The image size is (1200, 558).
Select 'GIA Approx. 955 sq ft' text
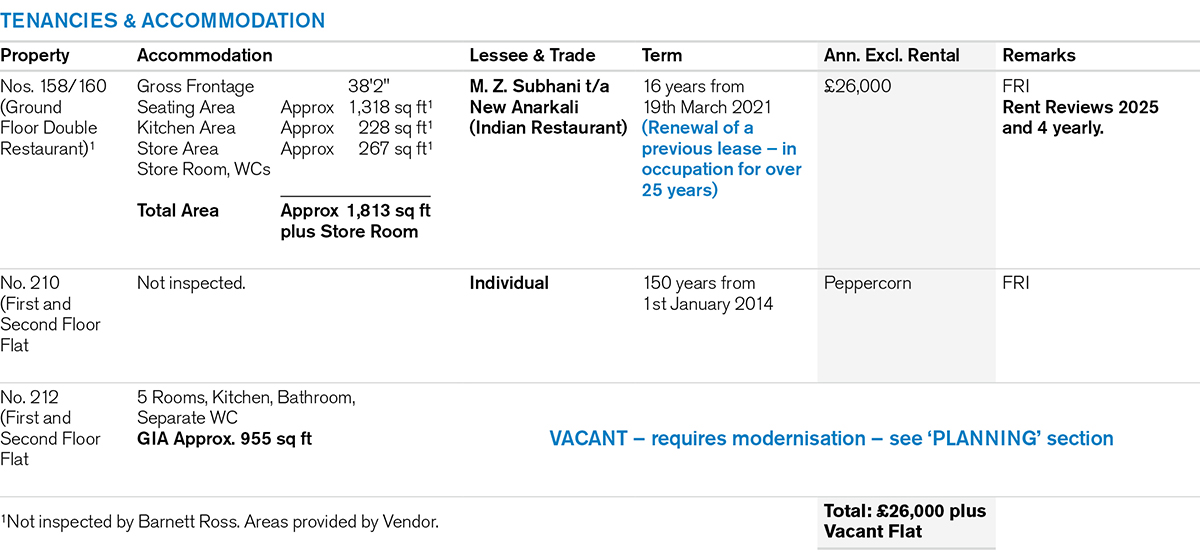(x=224, y=438)
